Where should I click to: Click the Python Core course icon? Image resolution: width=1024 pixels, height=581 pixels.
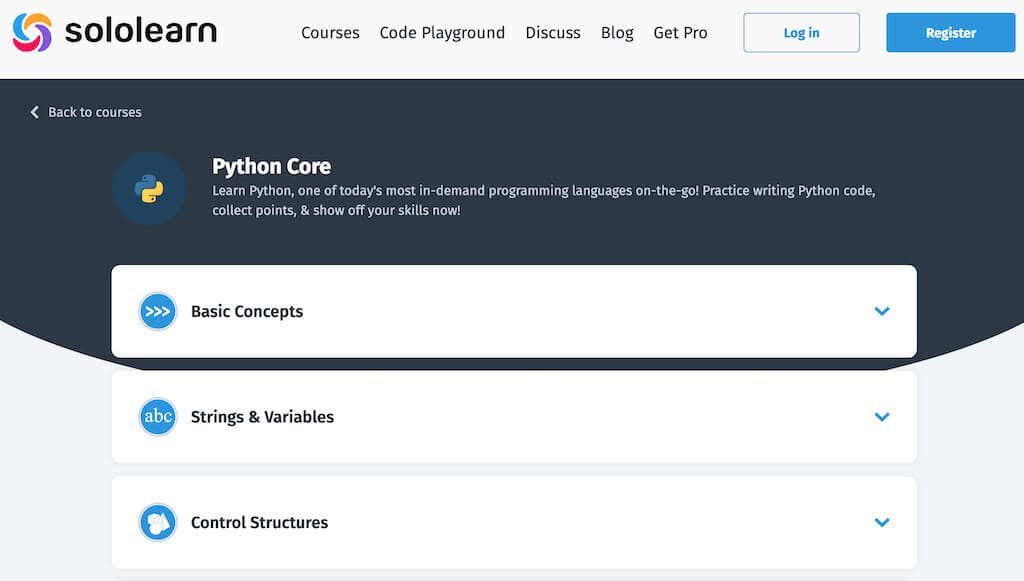(x=149, y=188)
